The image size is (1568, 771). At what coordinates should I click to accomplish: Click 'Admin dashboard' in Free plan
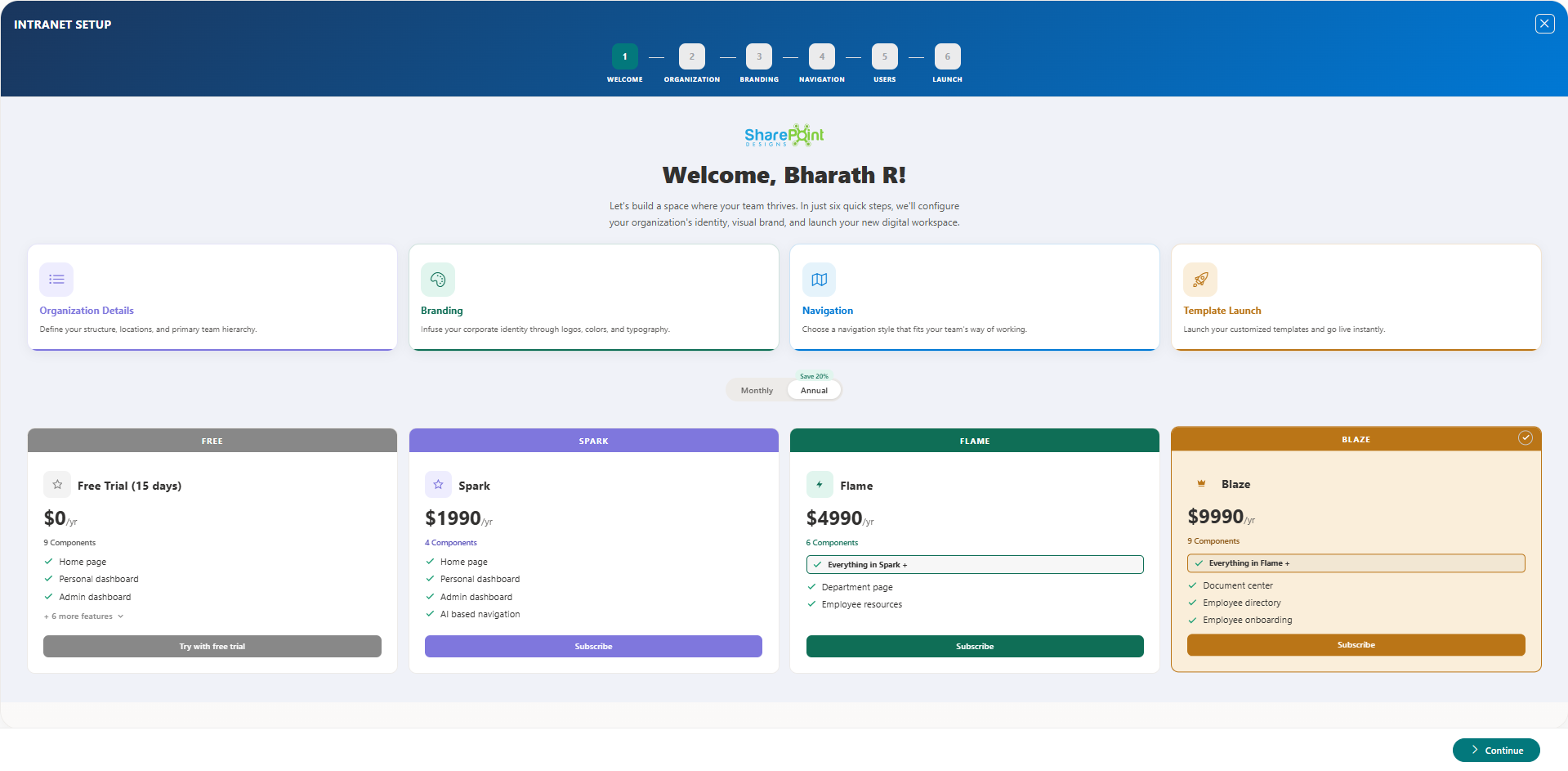[95, 597]
